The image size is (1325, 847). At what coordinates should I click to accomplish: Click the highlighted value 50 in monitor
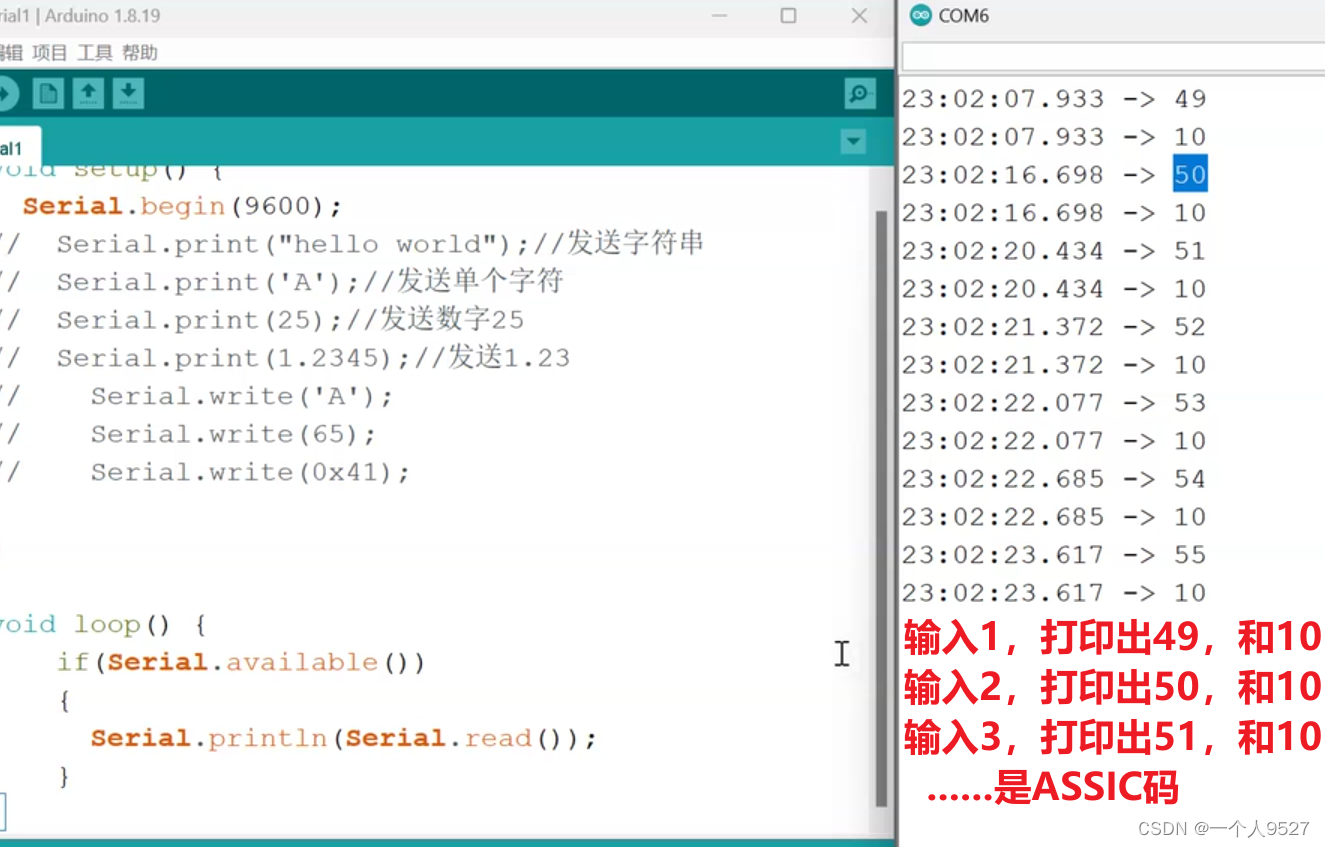point(1190,175)
